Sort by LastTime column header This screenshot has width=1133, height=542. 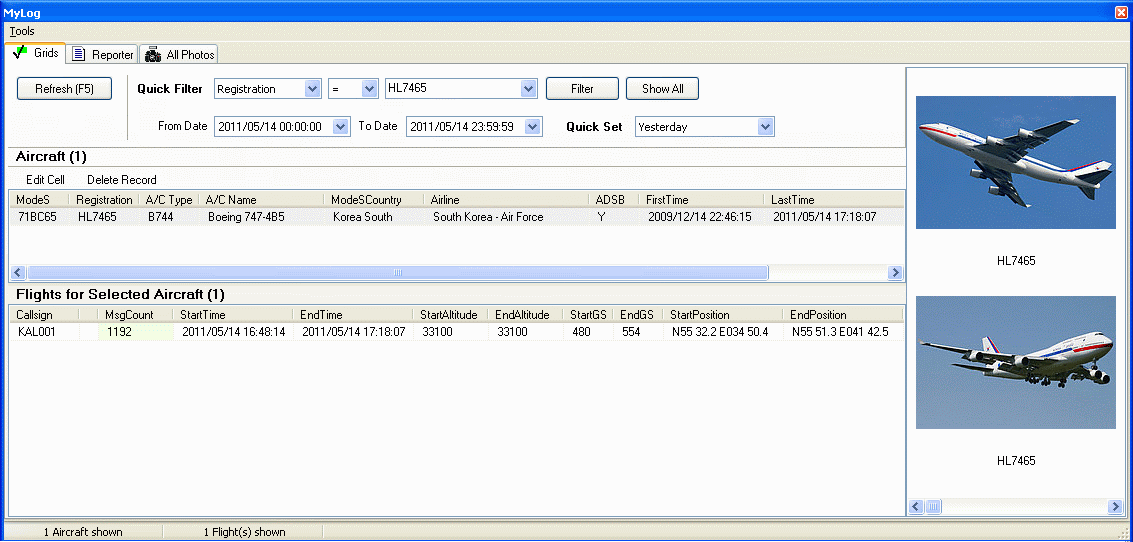pos(833,199)
